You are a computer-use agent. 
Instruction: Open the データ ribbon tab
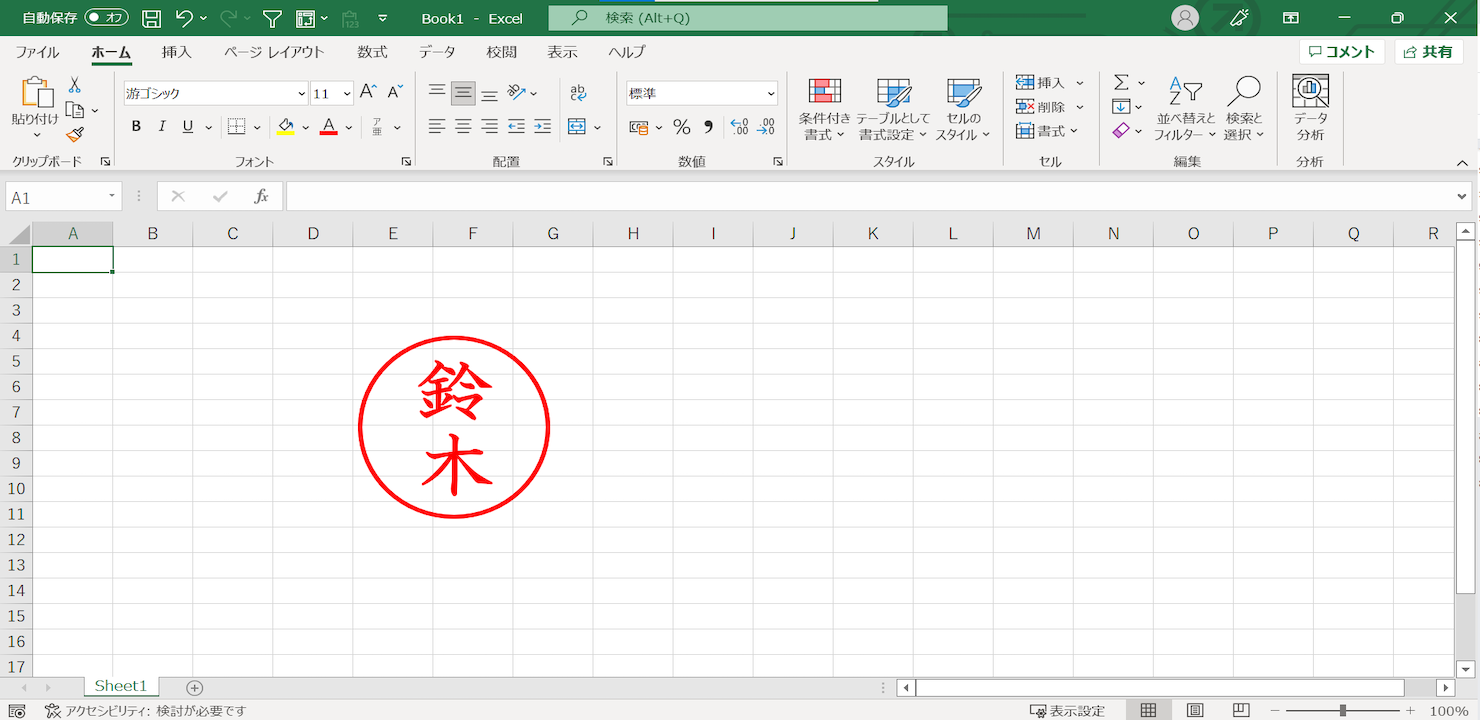click(437, 52)
